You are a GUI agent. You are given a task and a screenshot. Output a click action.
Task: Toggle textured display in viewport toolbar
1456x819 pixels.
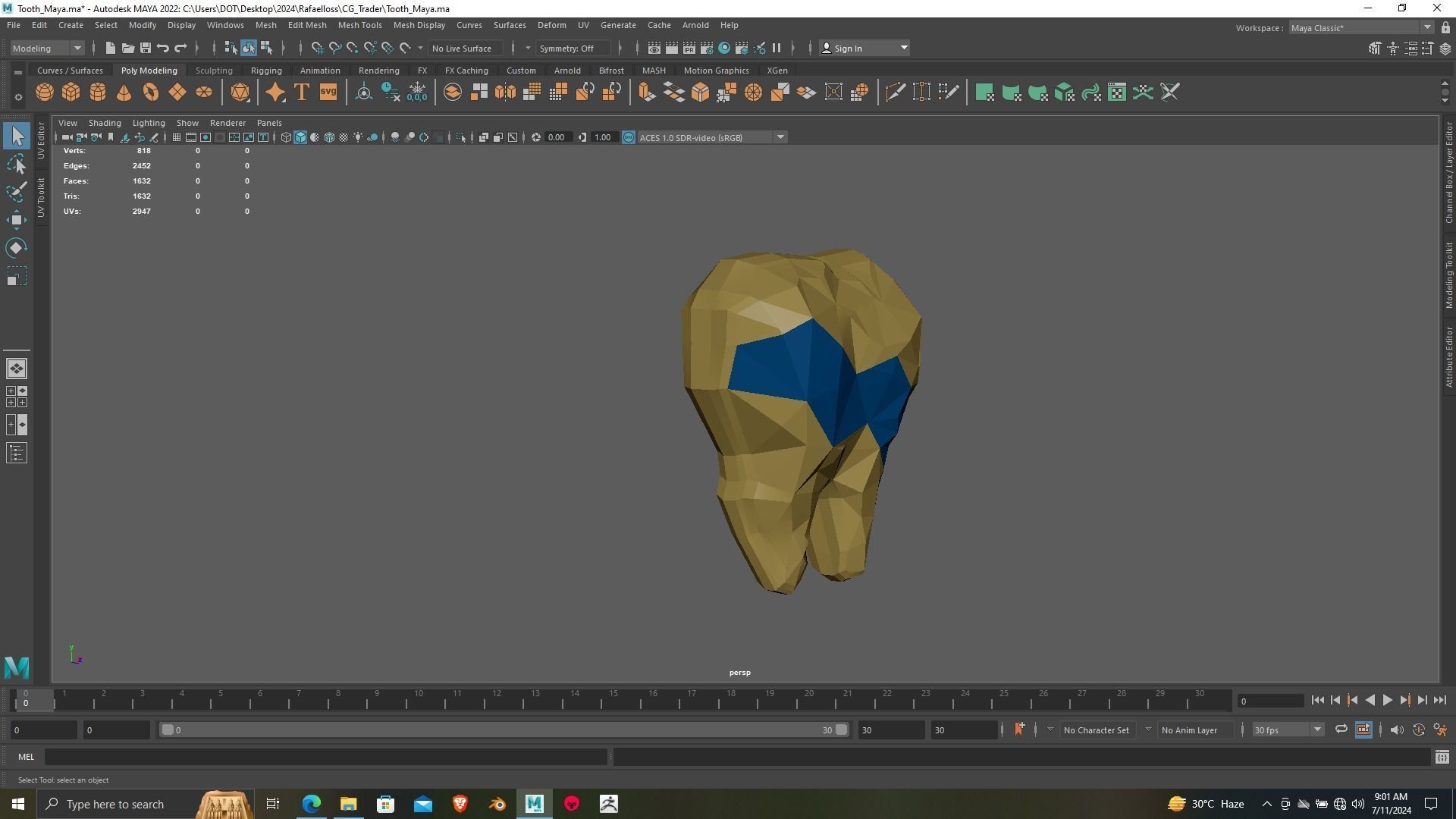coord(344,137)
